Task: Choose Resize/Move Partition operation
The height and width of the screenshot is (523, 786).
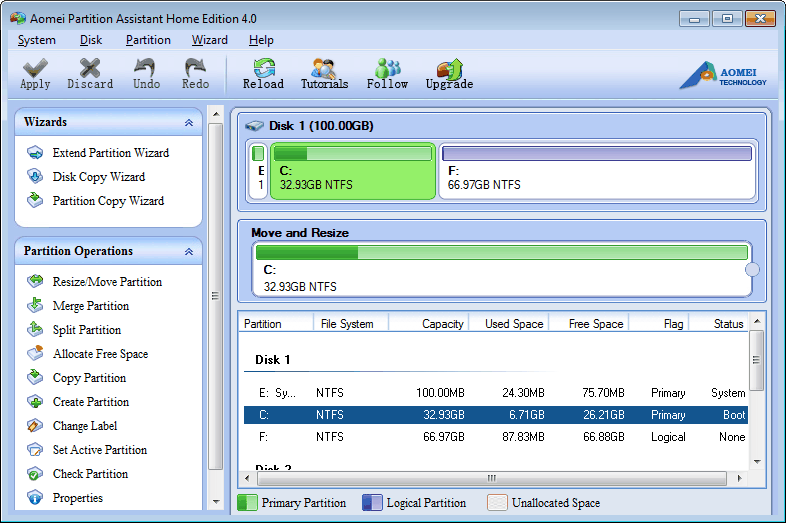Action: [x=107, y=282]
